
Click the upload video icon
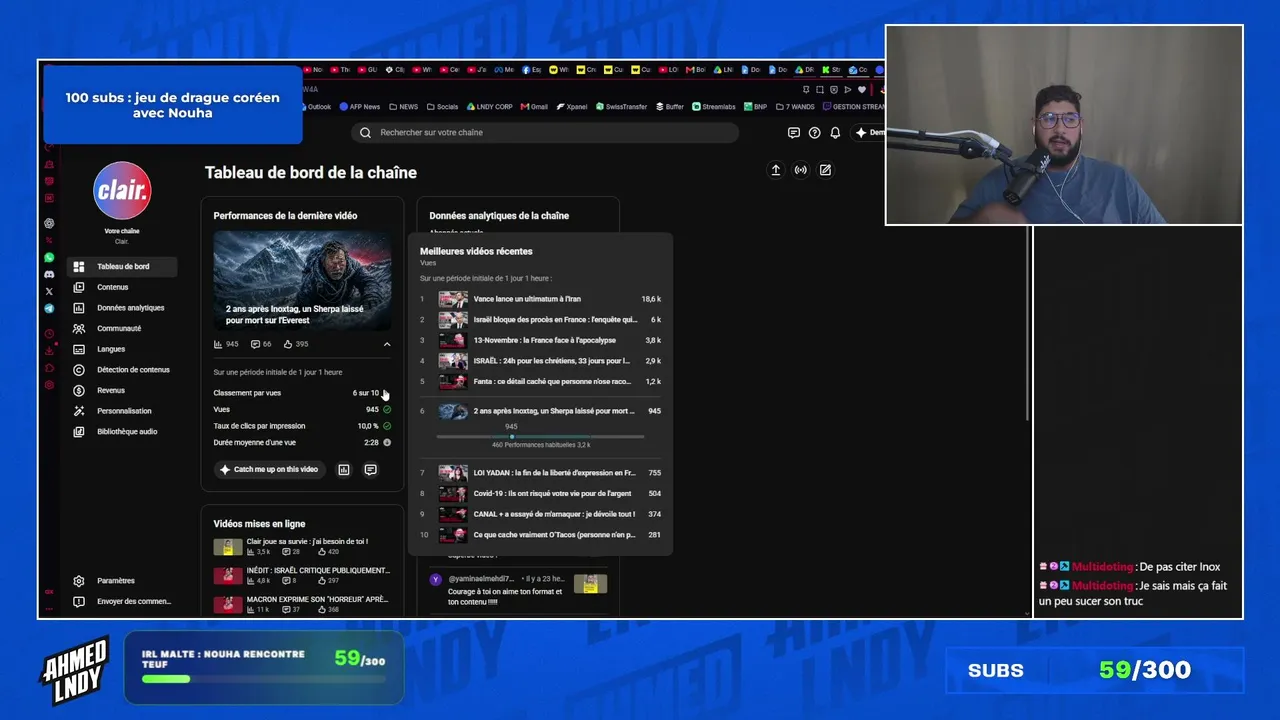775,170
